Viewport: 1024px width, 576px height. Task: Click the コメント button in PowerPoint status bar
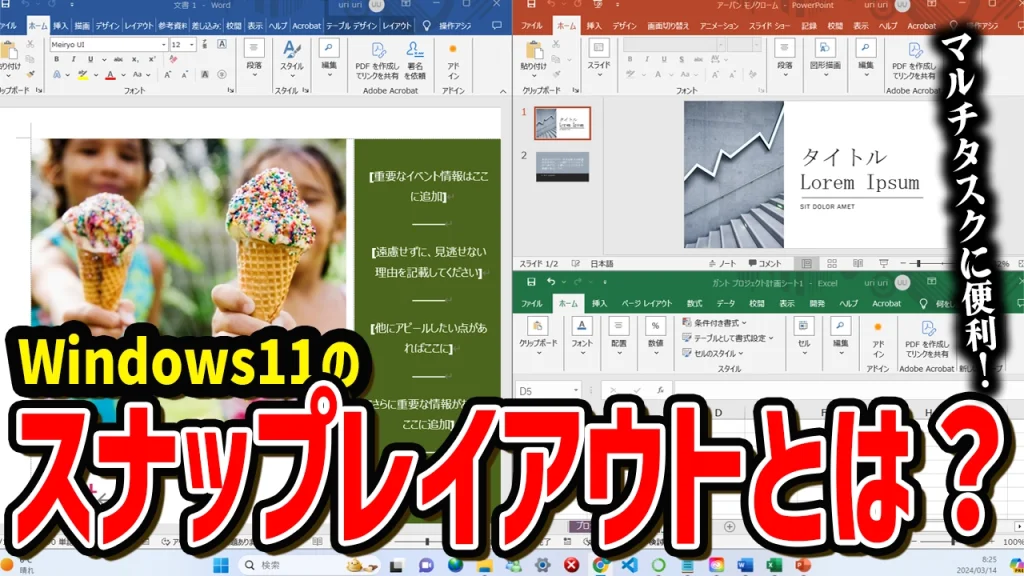click(766, 264)
